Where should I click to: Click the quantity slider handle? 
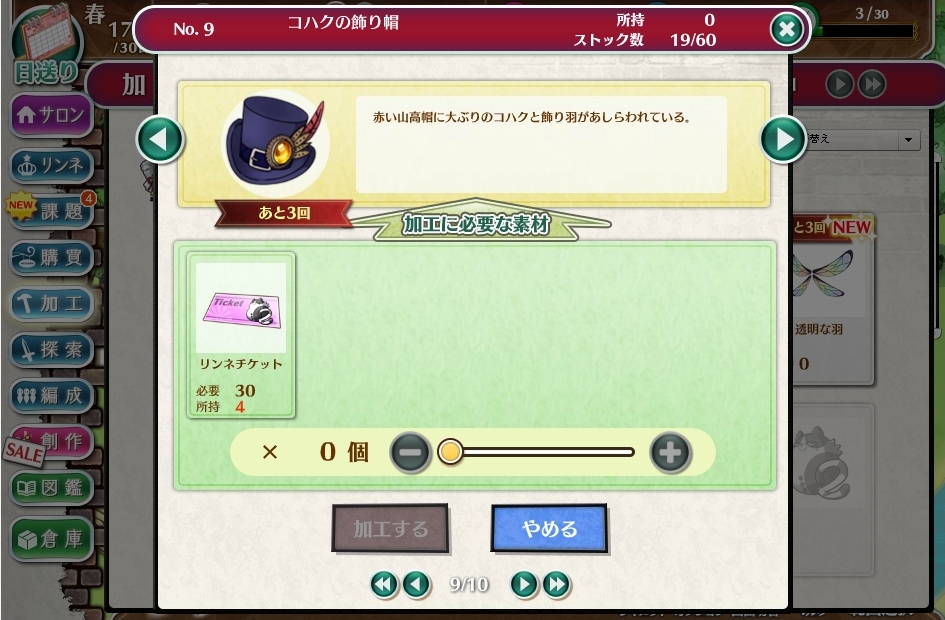click(450, 451)
